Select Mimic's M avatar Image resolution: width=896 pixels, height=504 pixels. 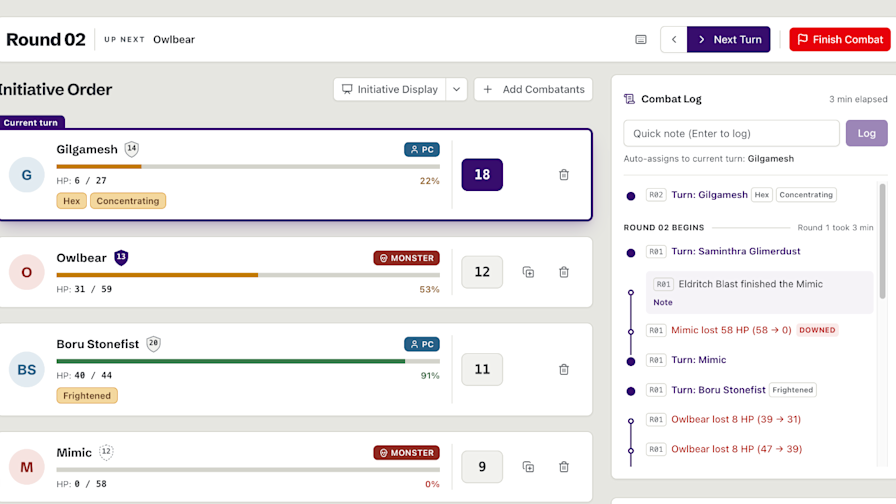tap(27, 467)
